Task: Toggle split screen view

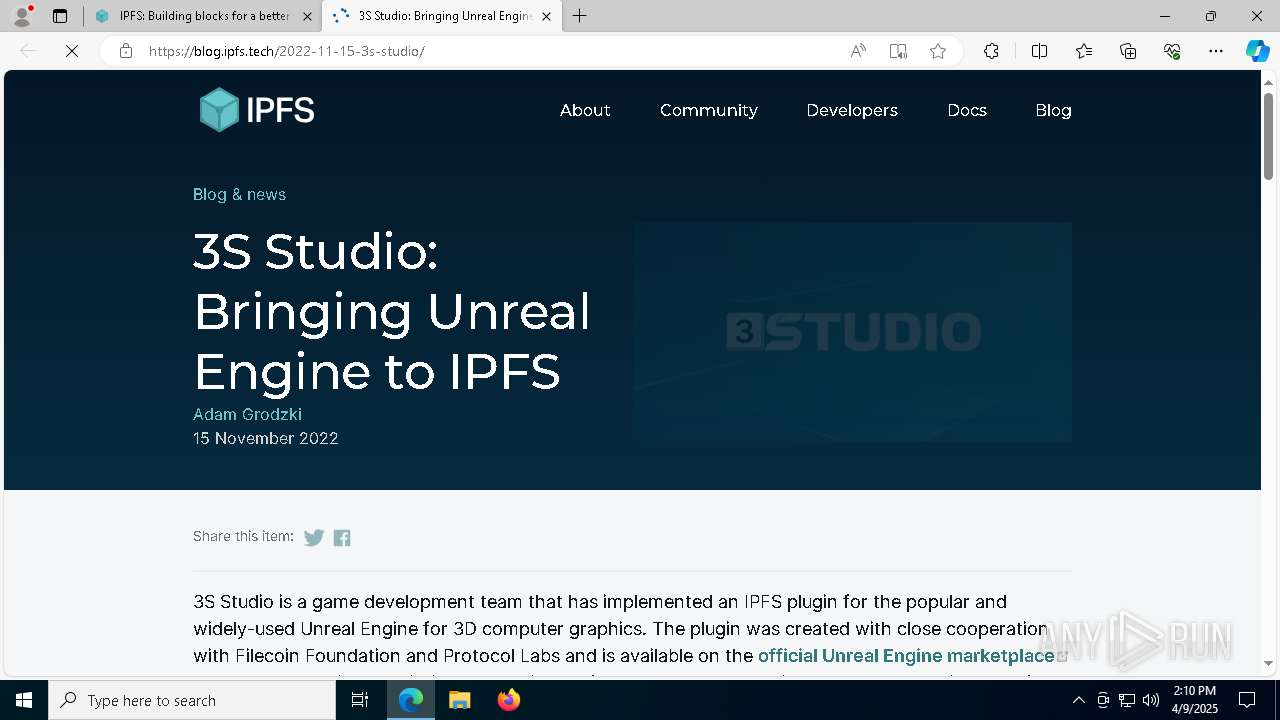Action: click(1039, 51)
